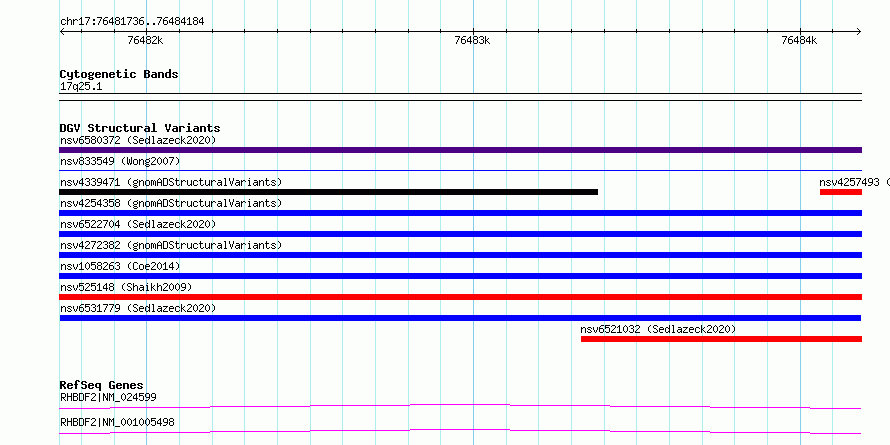This screenshot has width=890, height=445.
Task: Open variant nsv6521032 (Sedlazeck2020) label
Action: click(658, 329)
